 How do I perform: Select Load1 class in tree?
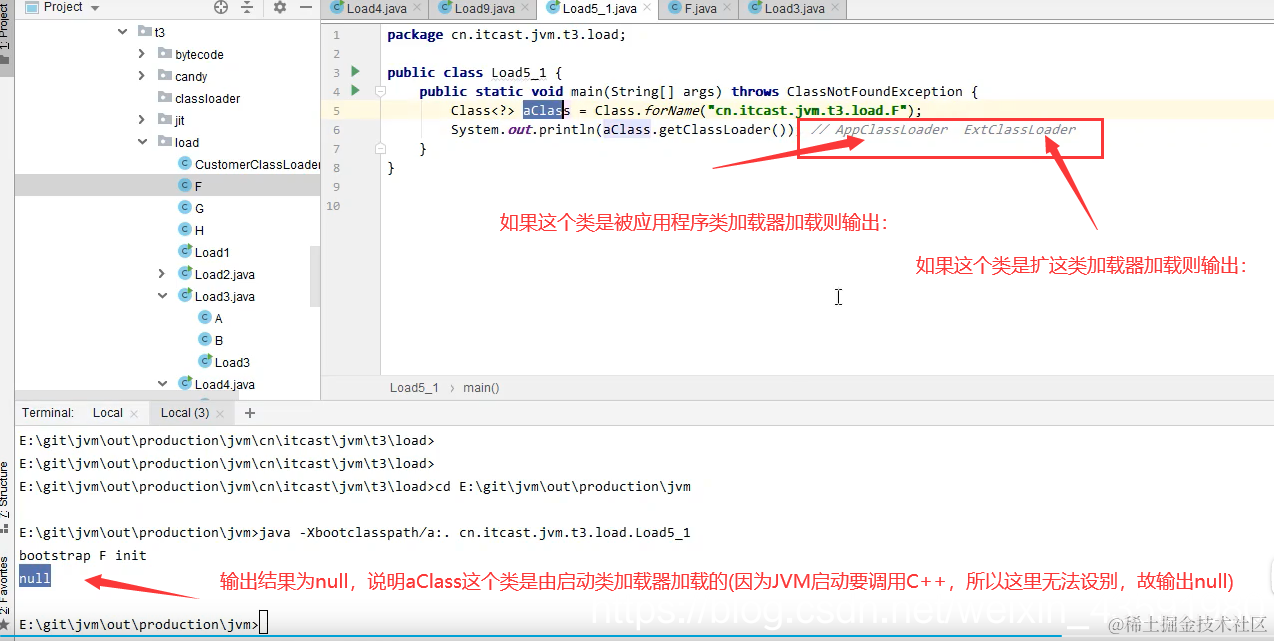point(204,252)
